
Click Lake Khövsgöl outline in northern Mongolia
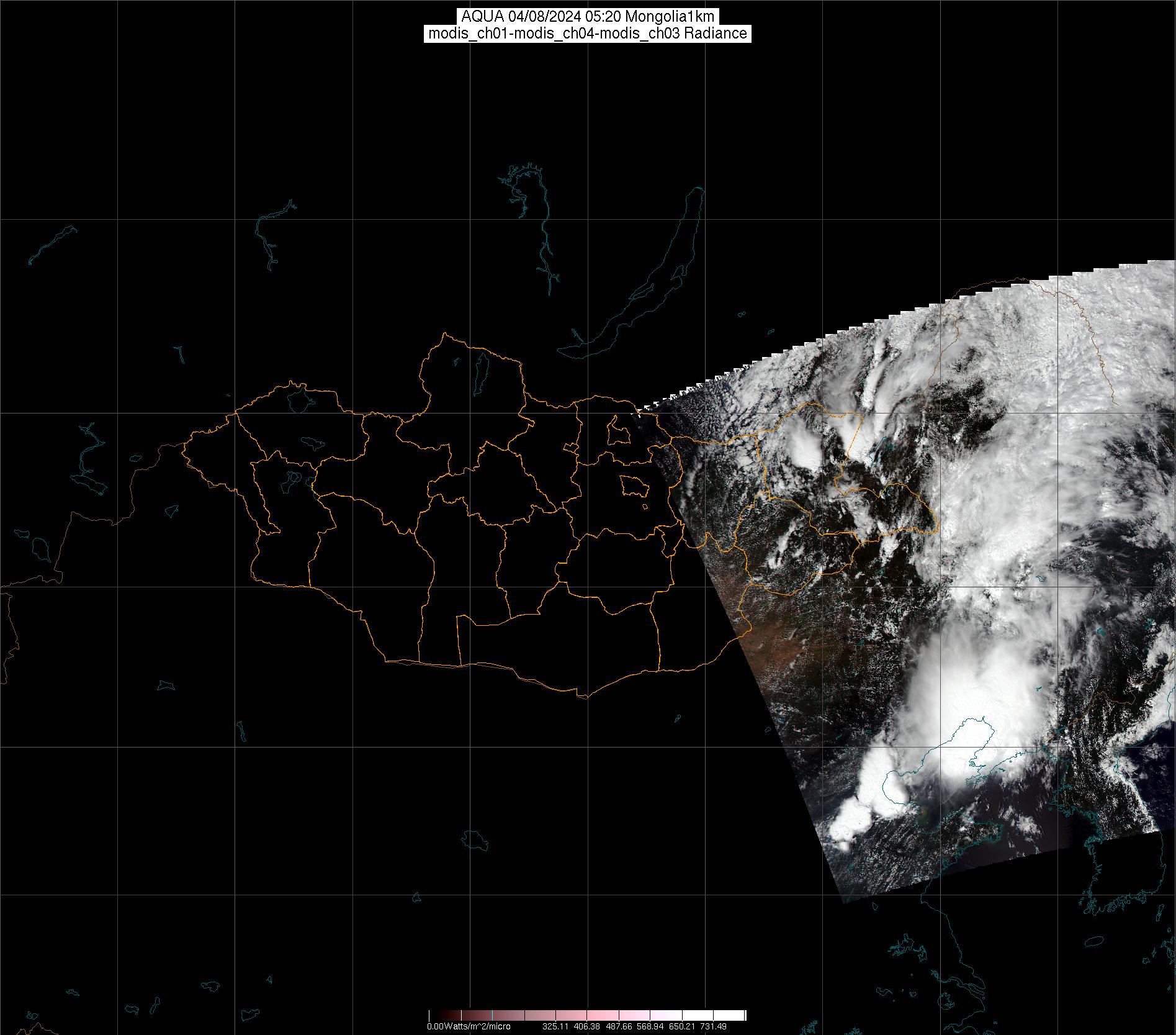click(x=480, y=371)
